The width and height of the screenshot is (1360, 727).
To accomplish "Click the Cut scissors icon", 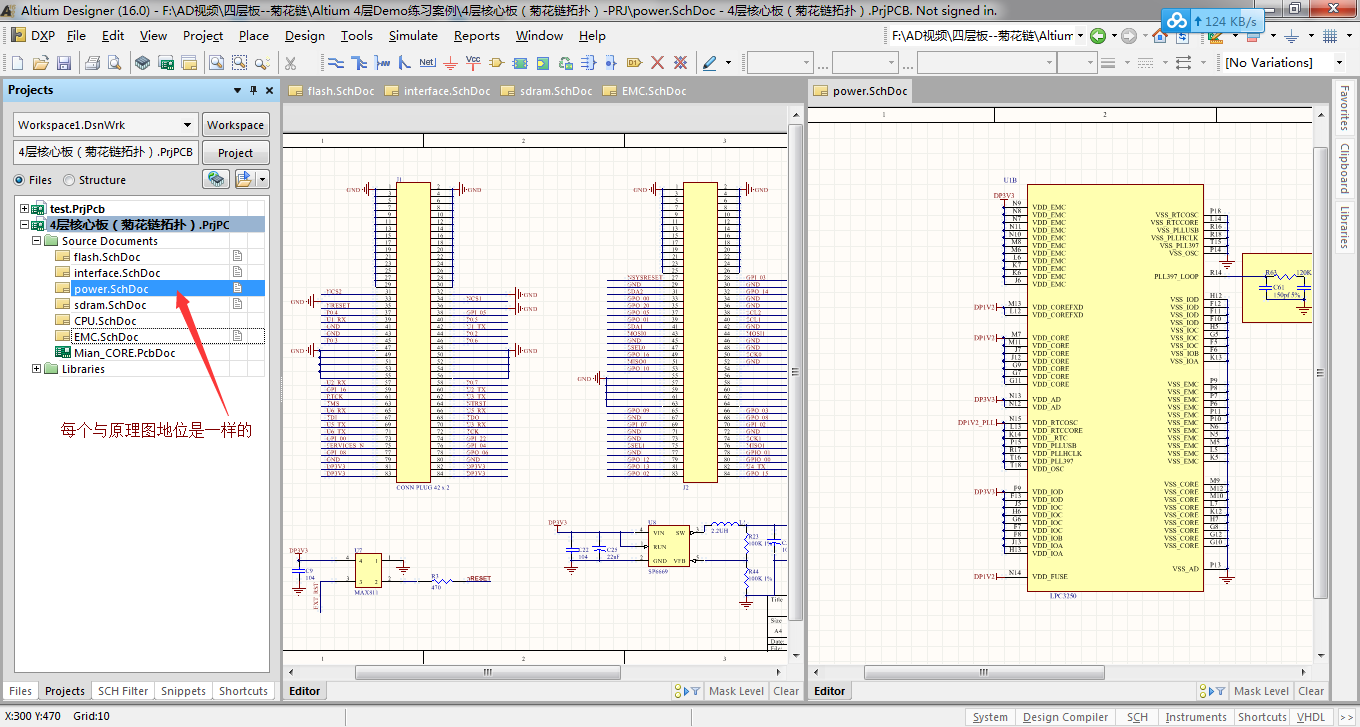I will (x=290, y=63).
